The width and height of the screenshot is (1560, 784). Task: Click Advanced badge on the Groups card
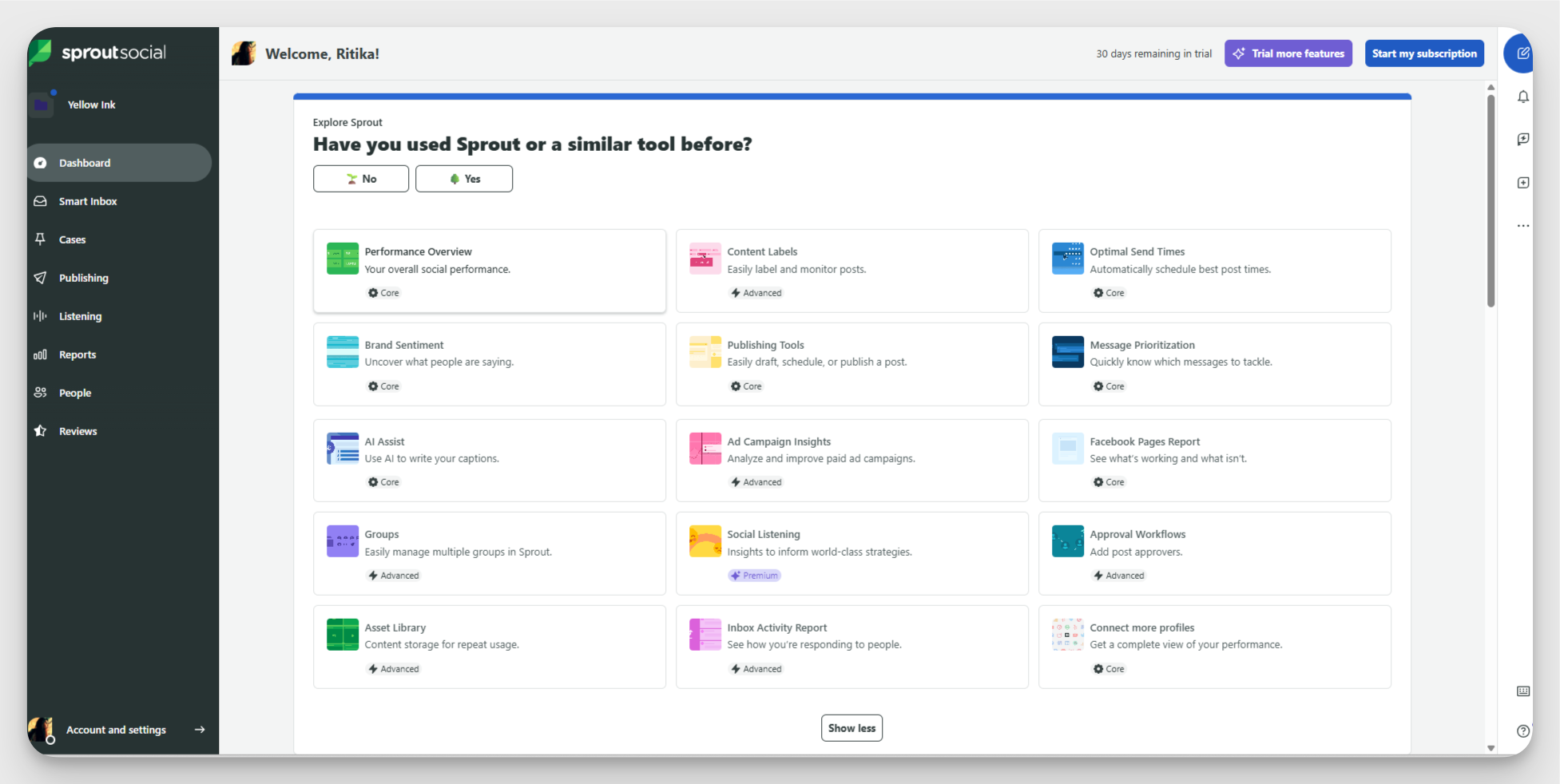pos(394,576)
